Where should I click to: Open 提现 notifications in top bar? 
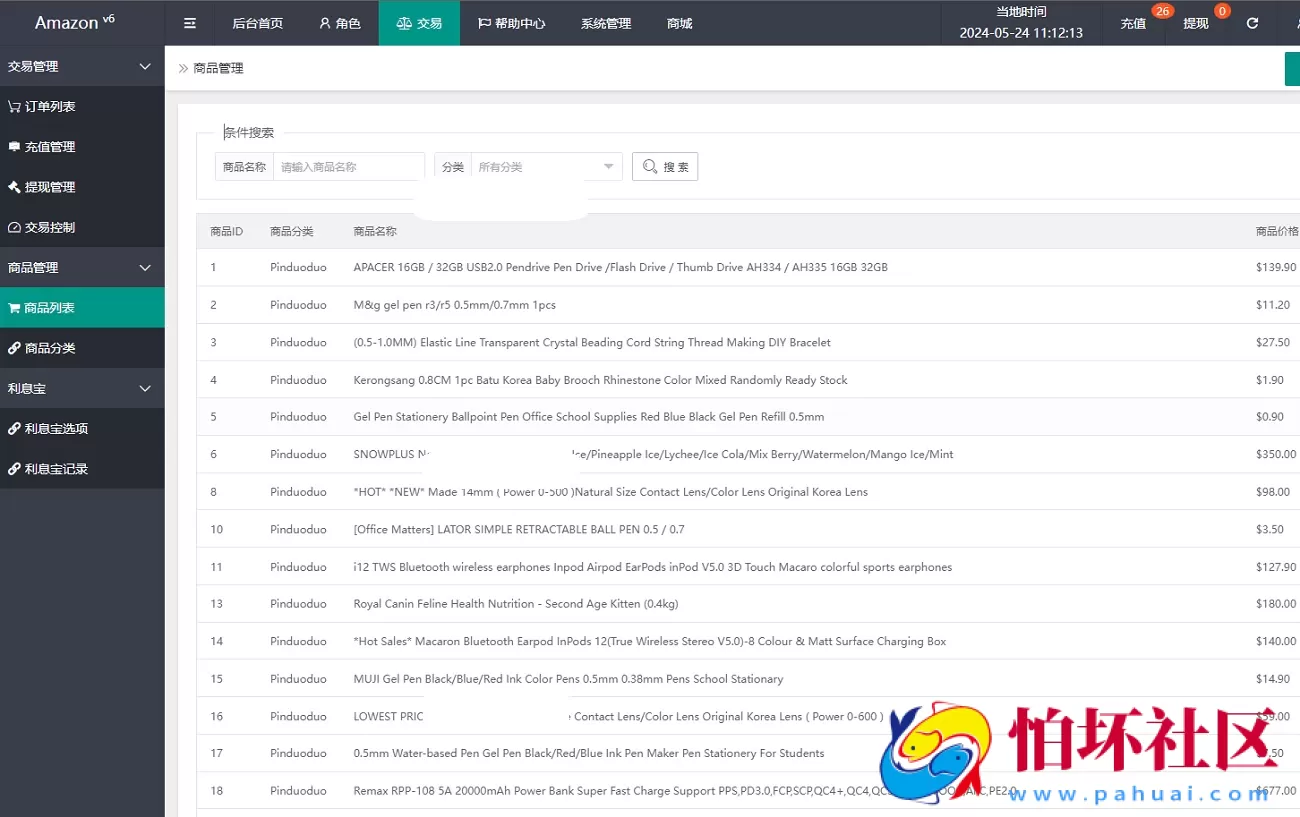[1196, 23]
